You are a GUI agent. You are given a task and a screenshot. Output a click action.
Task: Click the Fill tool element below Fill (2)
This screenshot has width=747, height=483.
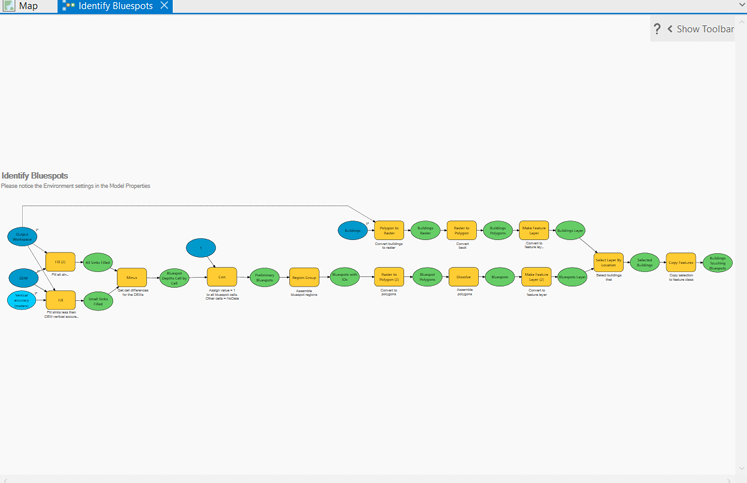61,300
